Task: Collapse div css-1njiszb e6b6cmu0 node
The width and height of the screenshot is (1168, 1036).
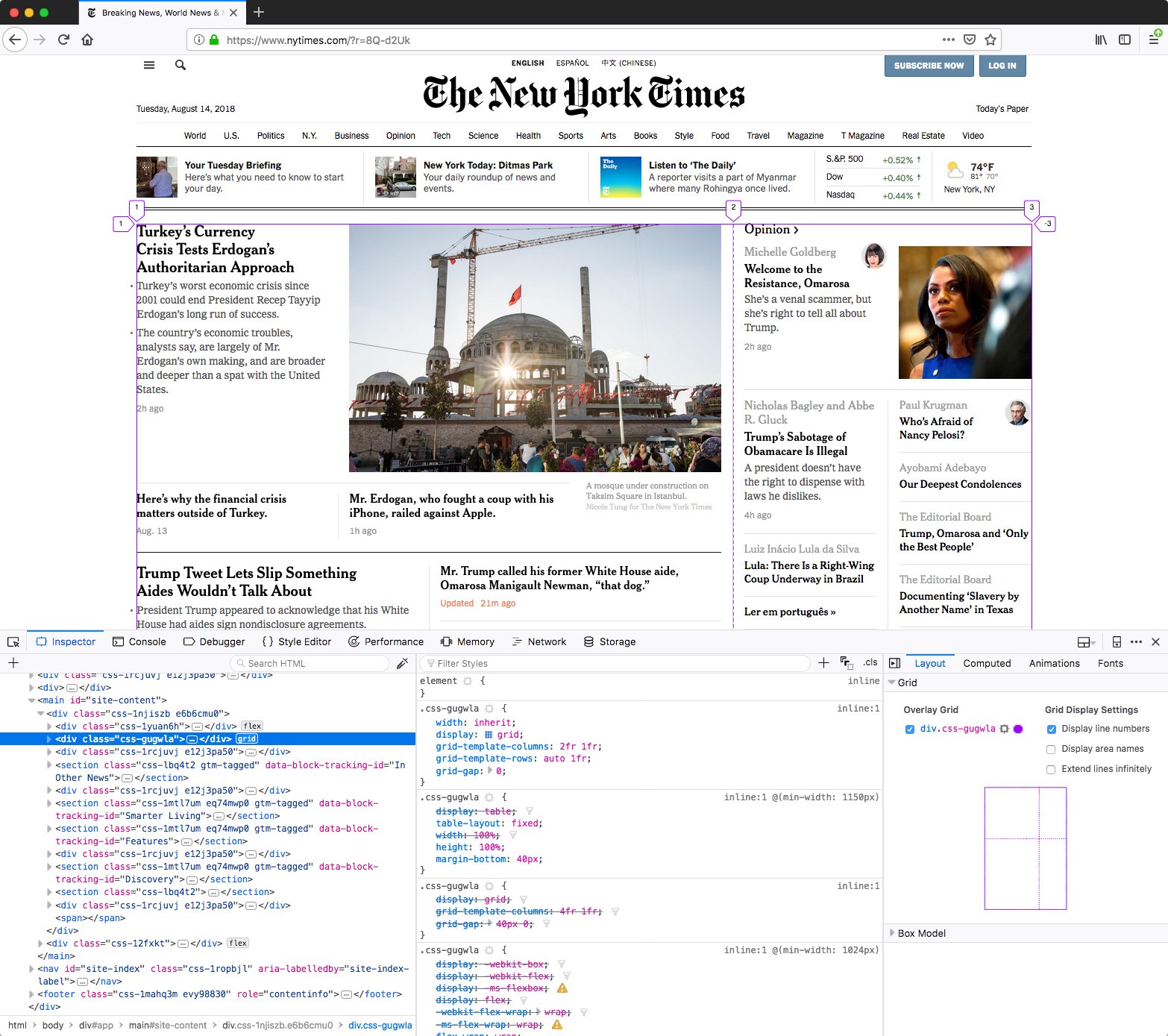Action: (40, 713)
